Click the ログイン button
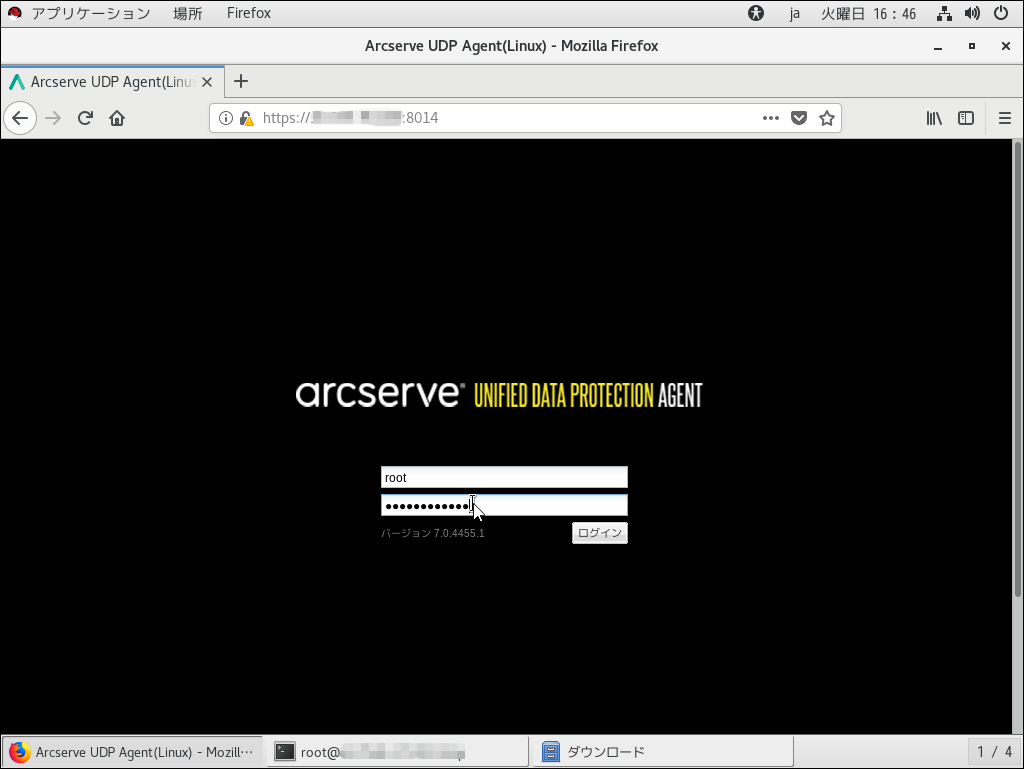The height and width of the screenshot is (769, 1024). [600, 533]
